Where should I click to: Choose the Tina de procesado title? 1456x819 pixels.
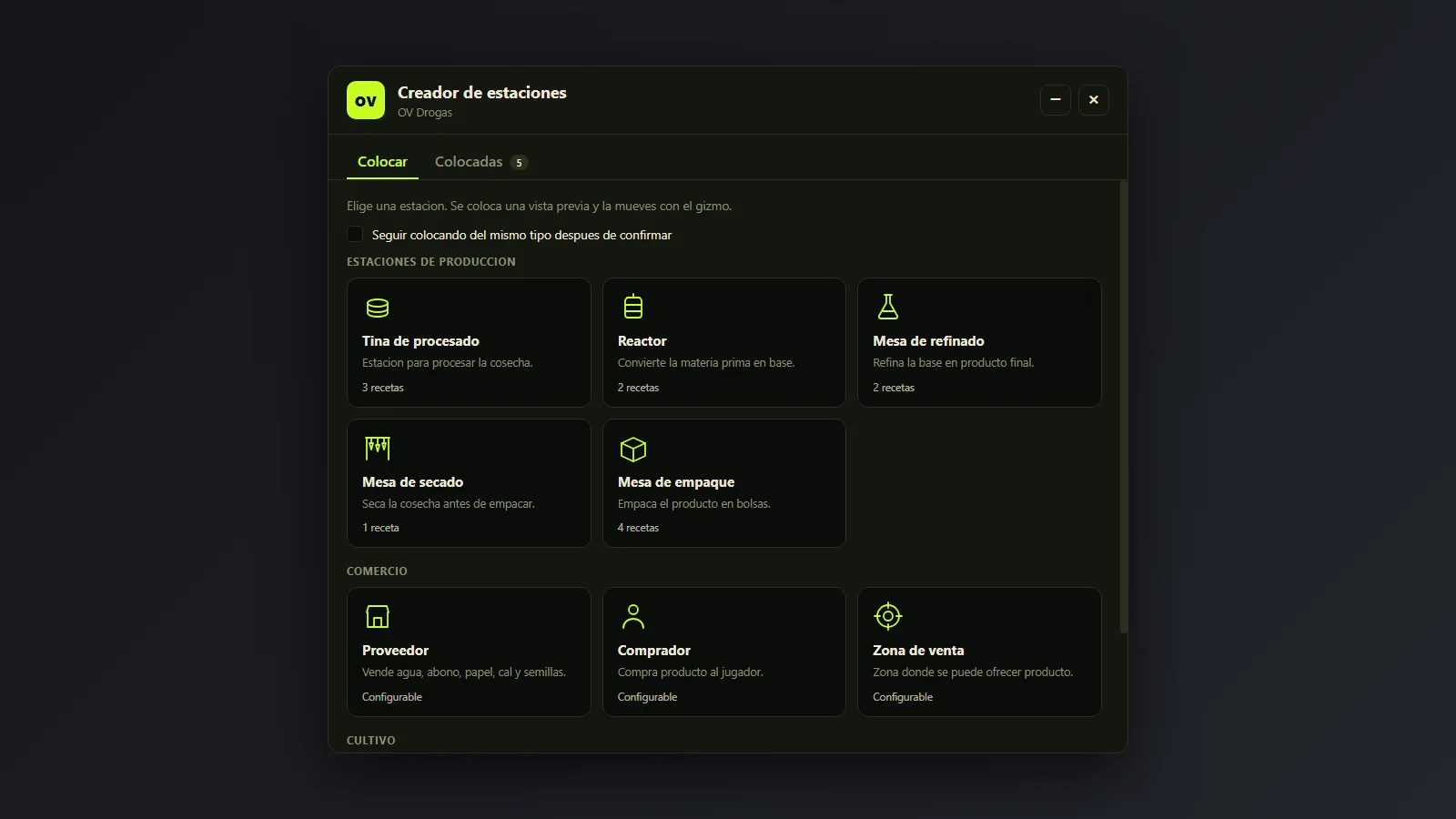420,341
